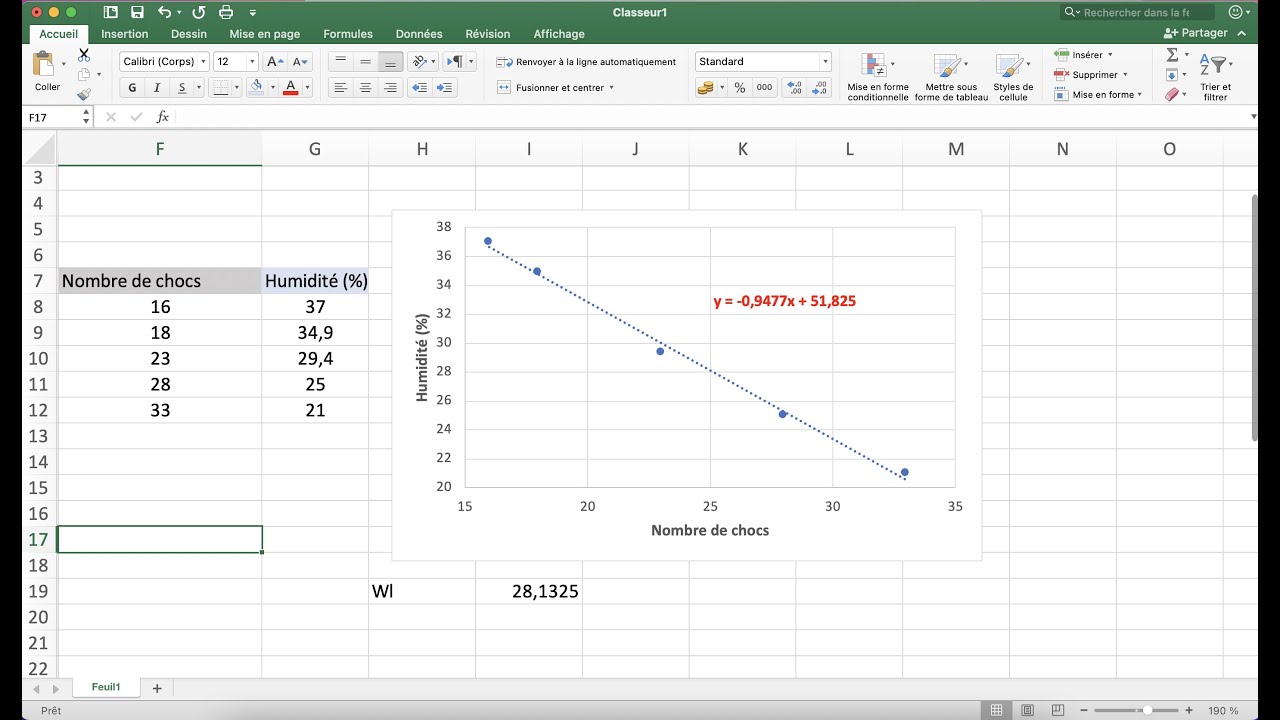
Task: Click the increase indent icon
Action: [445, 88]
